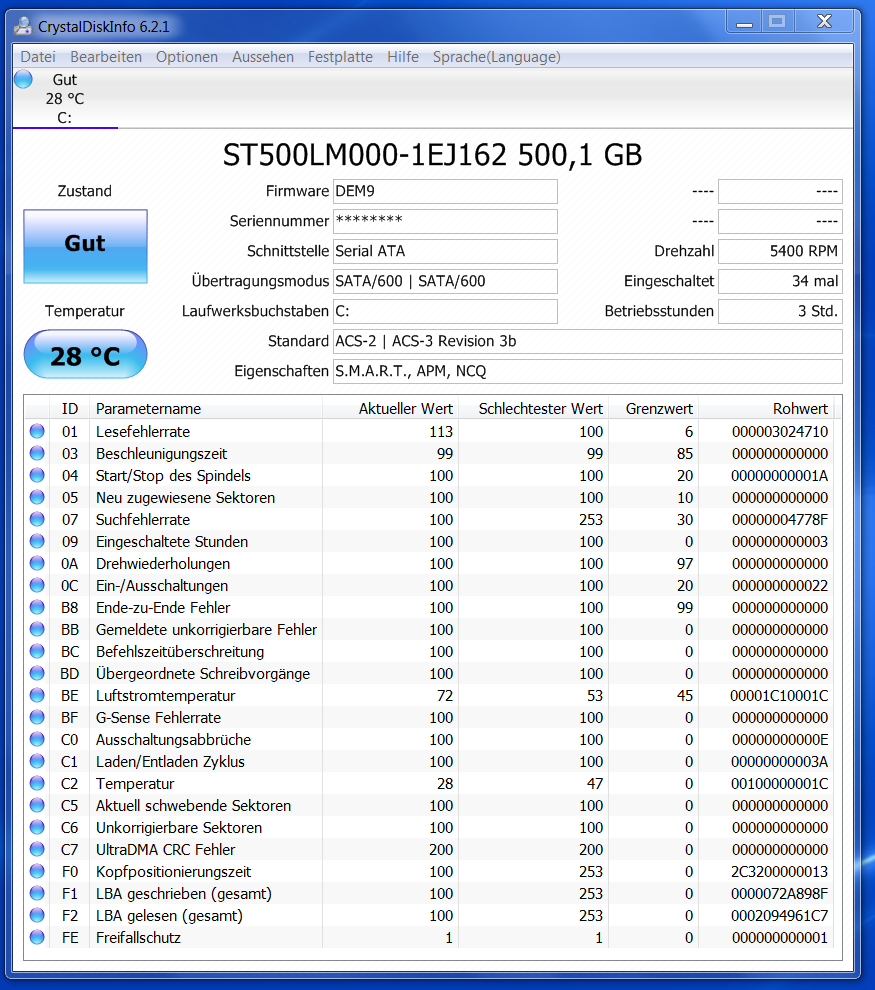
Task: Open the Festplatte menu
Action: click(340, 57)
